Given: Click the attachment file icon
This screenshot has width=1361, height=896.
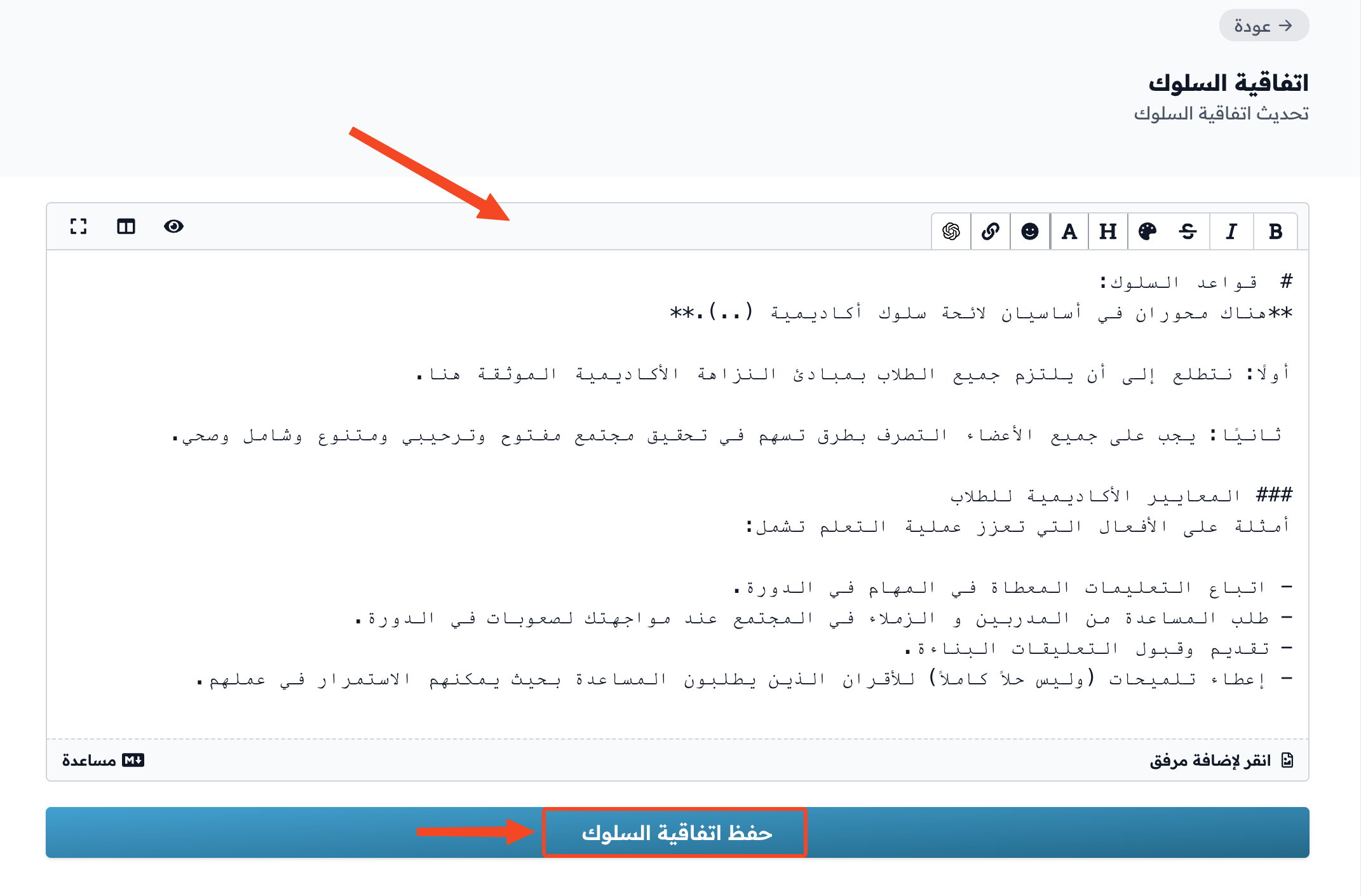Looking at the screenshot, I should pyautogui.click(x=1287, y=761).
